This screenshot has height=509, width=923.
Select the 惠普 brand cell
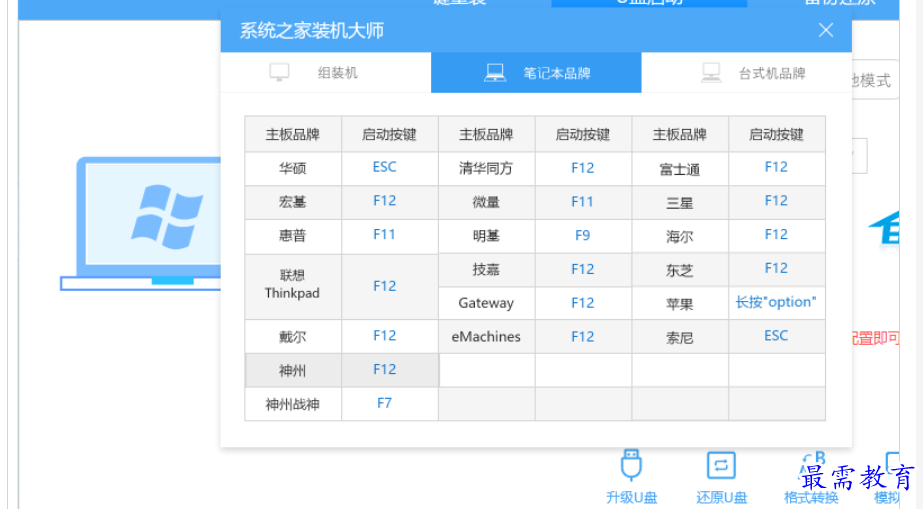pos(293,236)
